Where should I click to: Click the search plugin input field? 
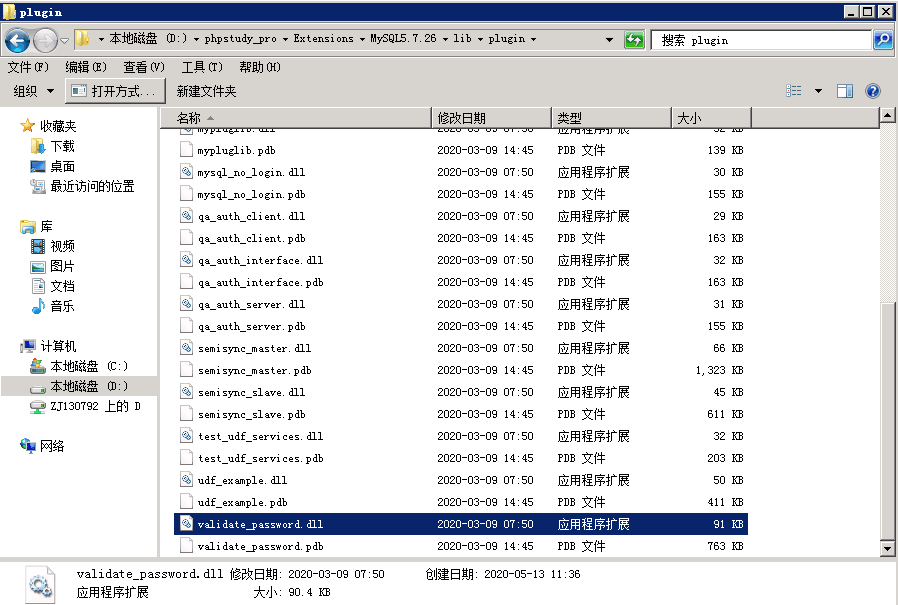tap(760, 40)
